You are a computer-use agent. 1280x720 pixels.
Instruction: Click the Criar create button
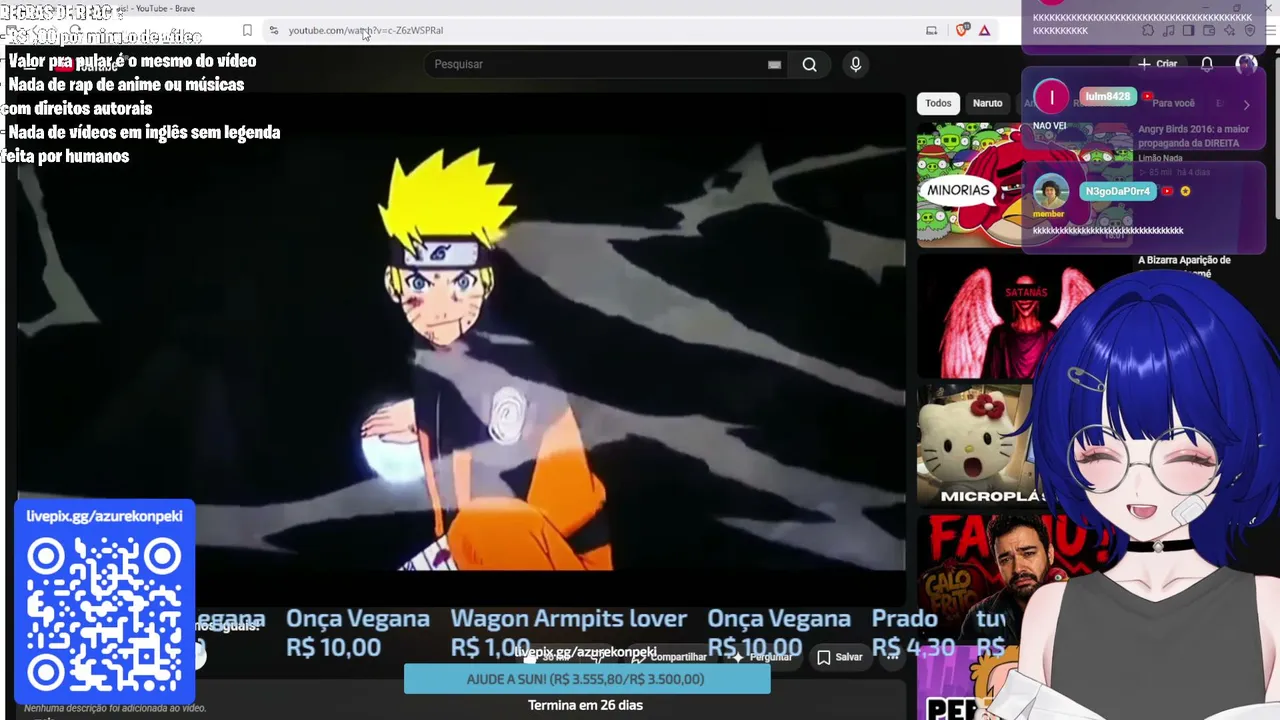(x=1158, y=64)
